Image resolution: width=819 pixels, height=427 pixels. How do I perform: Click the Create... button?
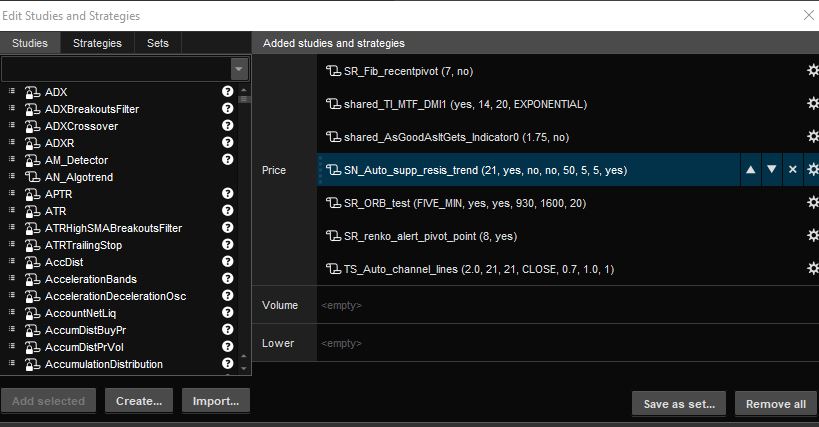(x=138, y=401)
